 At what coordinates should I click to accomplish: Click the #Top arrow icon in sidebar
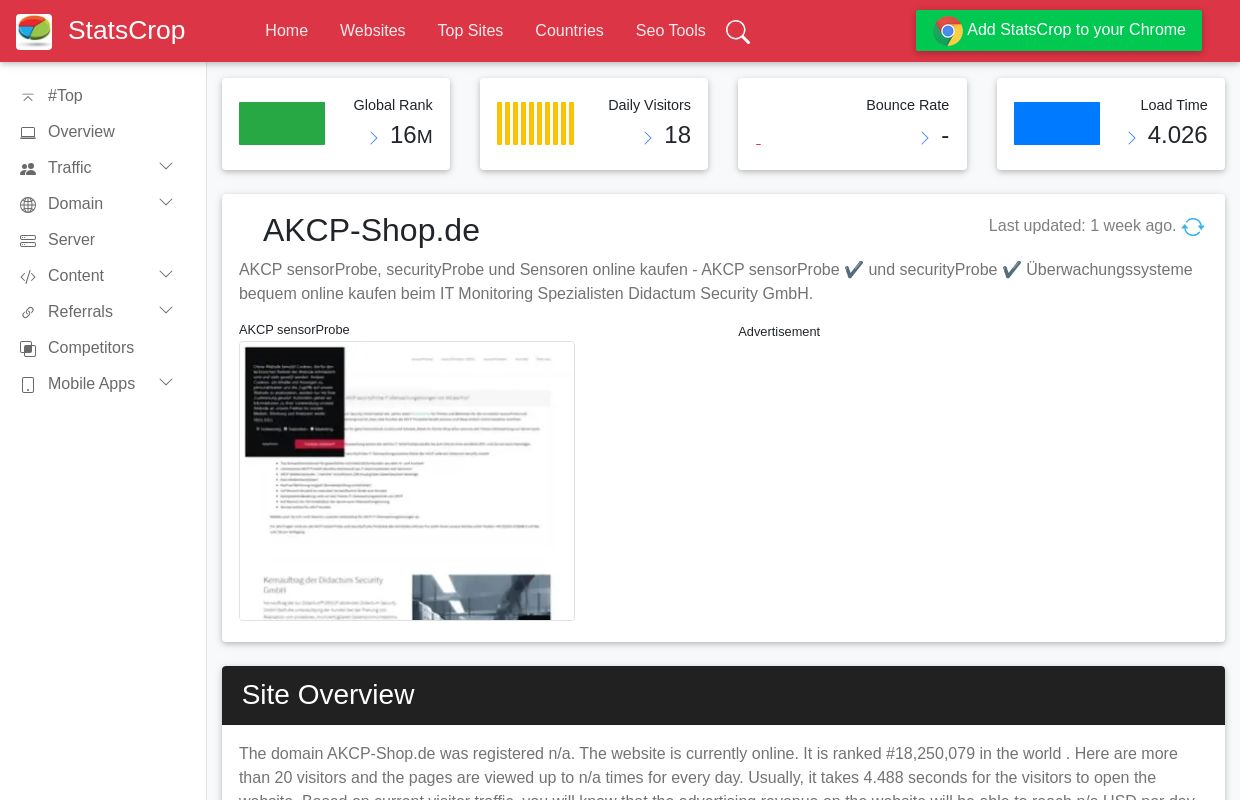pyautogui.click(x=28, y=96)
